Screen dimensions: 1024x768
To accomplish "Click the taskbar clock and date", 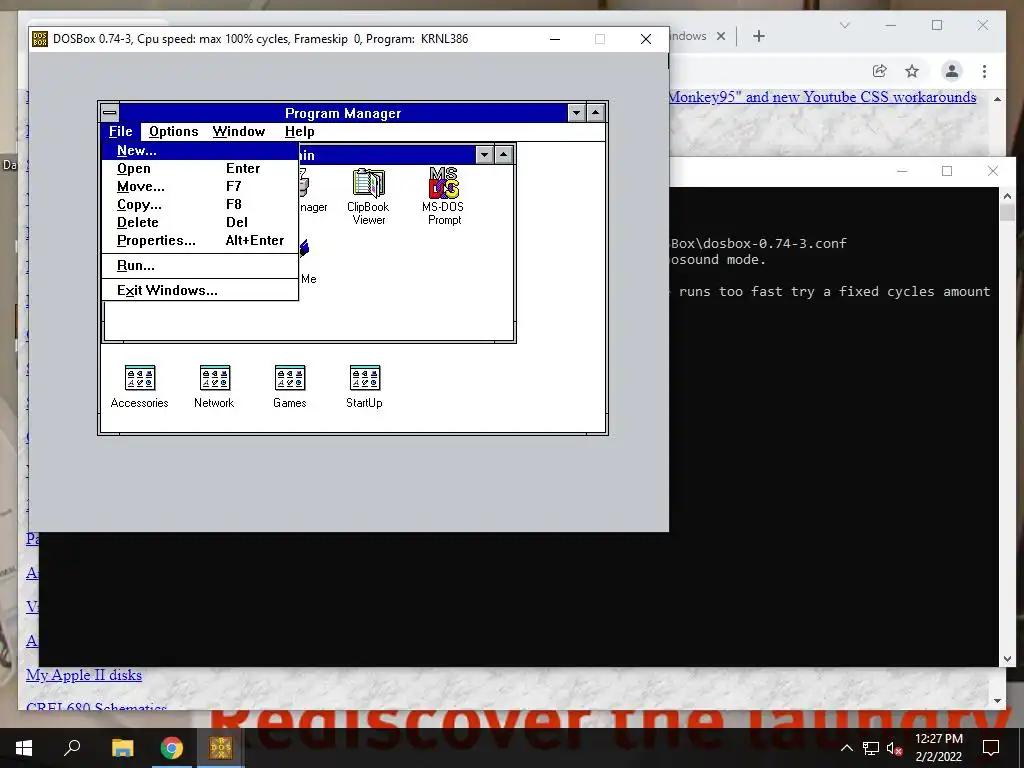I will (x=938, y=748).
